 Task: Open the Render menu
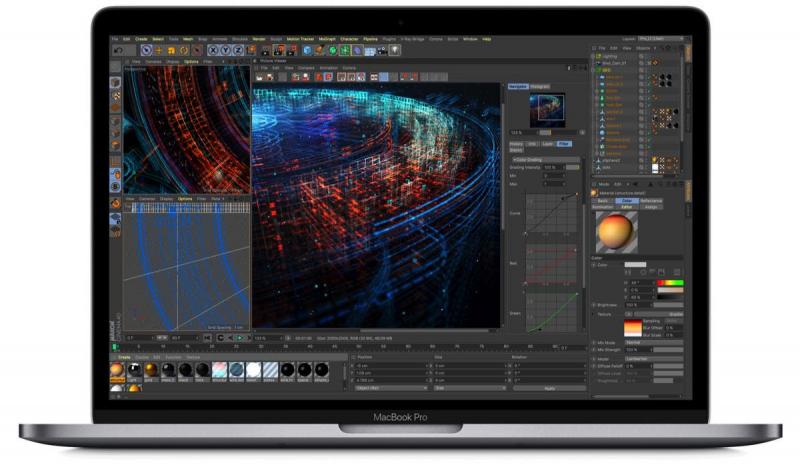click(259, 39)
